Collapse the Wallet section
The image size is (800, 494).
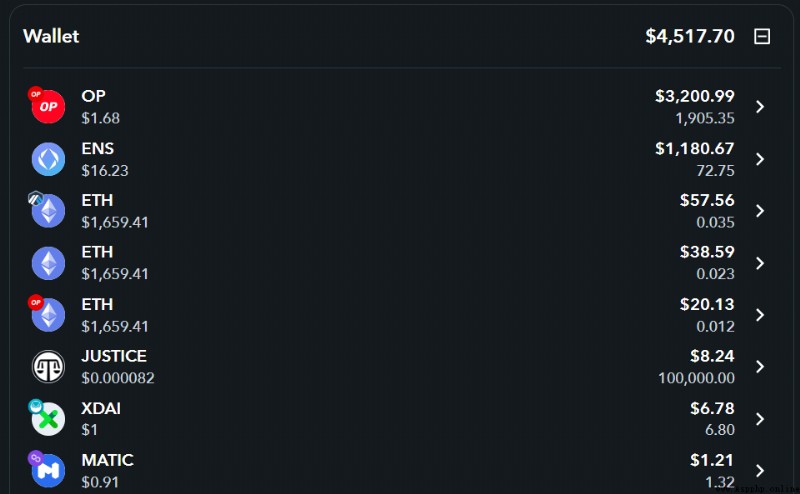(x=762, y=36)
